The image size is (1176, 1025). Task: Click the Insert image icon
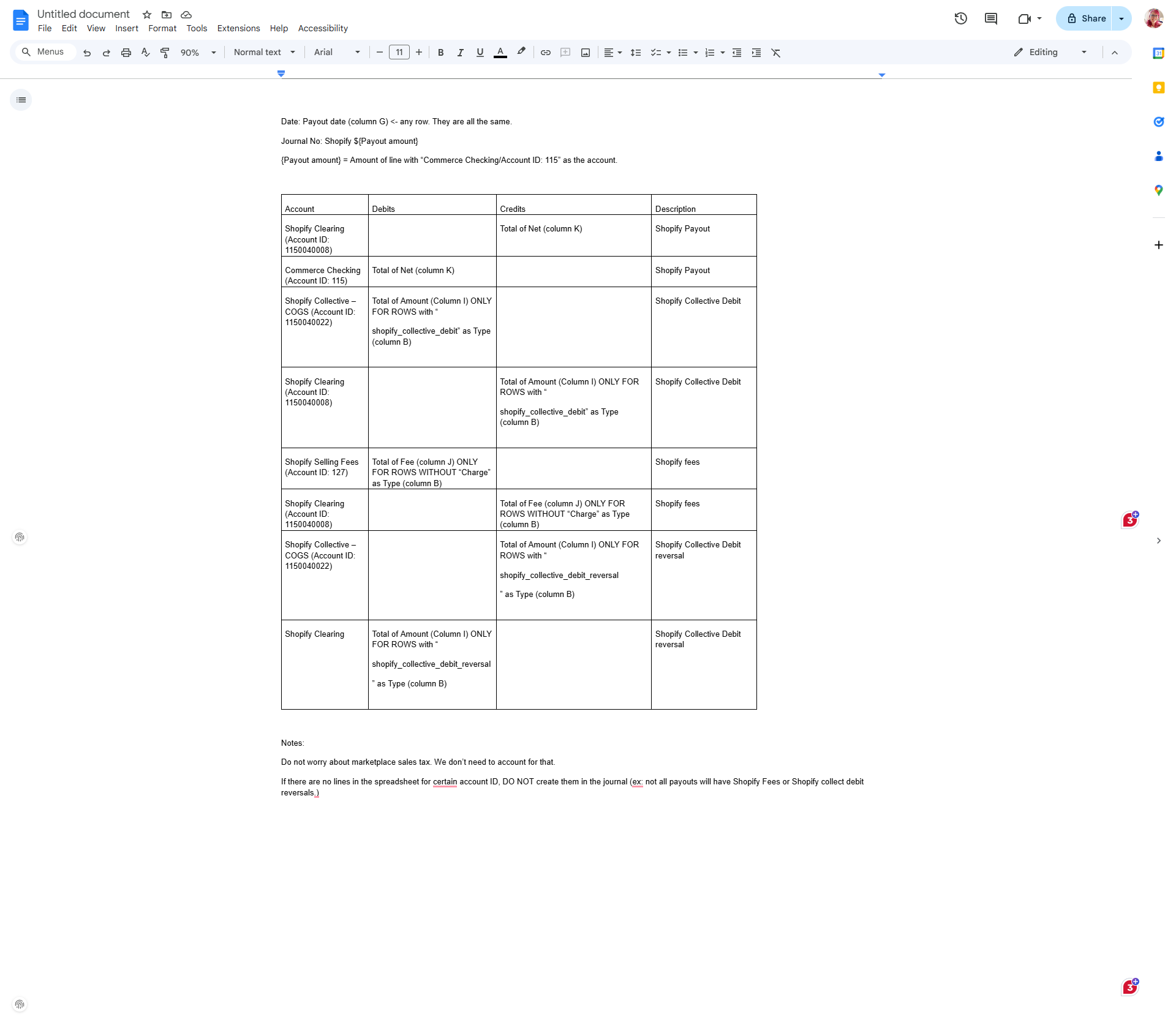[x=586, y=53]
